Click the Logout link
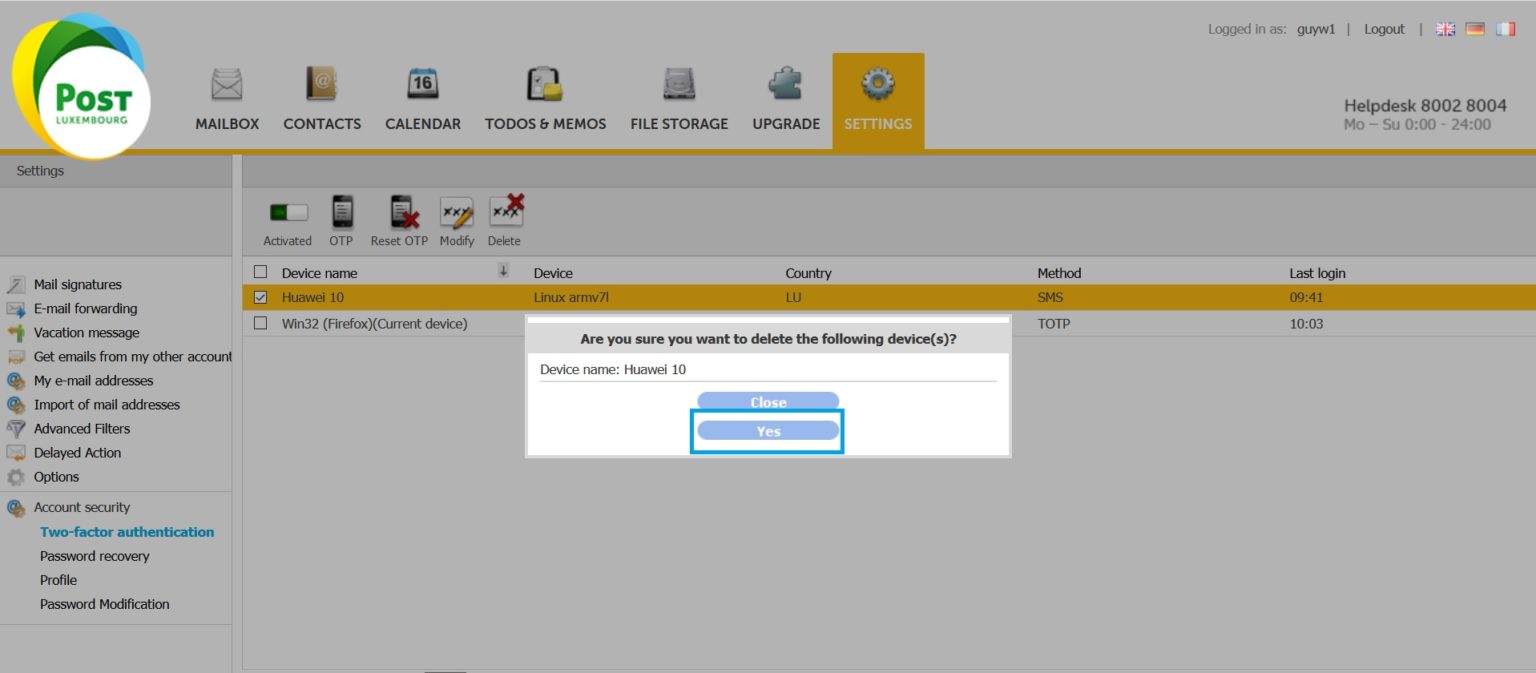The height and width of the screenshot is (673, 1536). tap(1384, 29)
